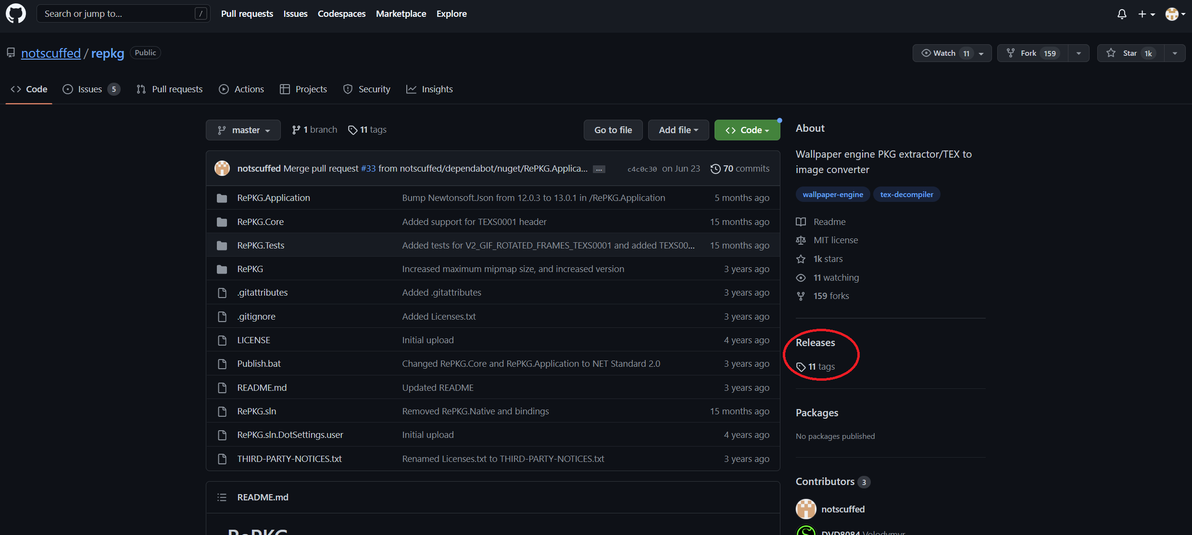Open the commit history clock icon
This screenshot has width=1192, height=535.
[715, 169]
